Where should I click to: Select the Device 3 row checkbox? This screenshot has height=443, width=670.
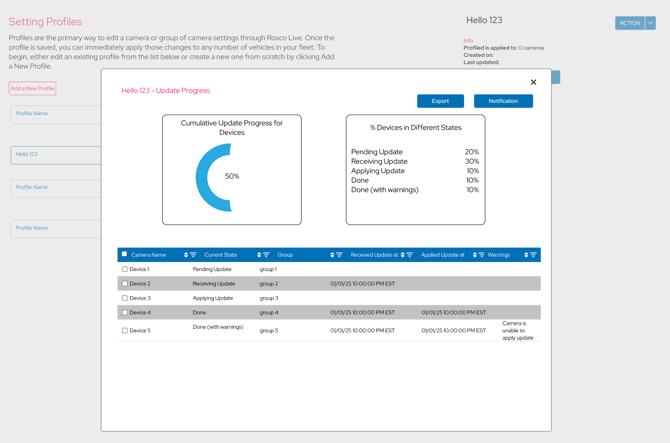[x=125, y=298]
